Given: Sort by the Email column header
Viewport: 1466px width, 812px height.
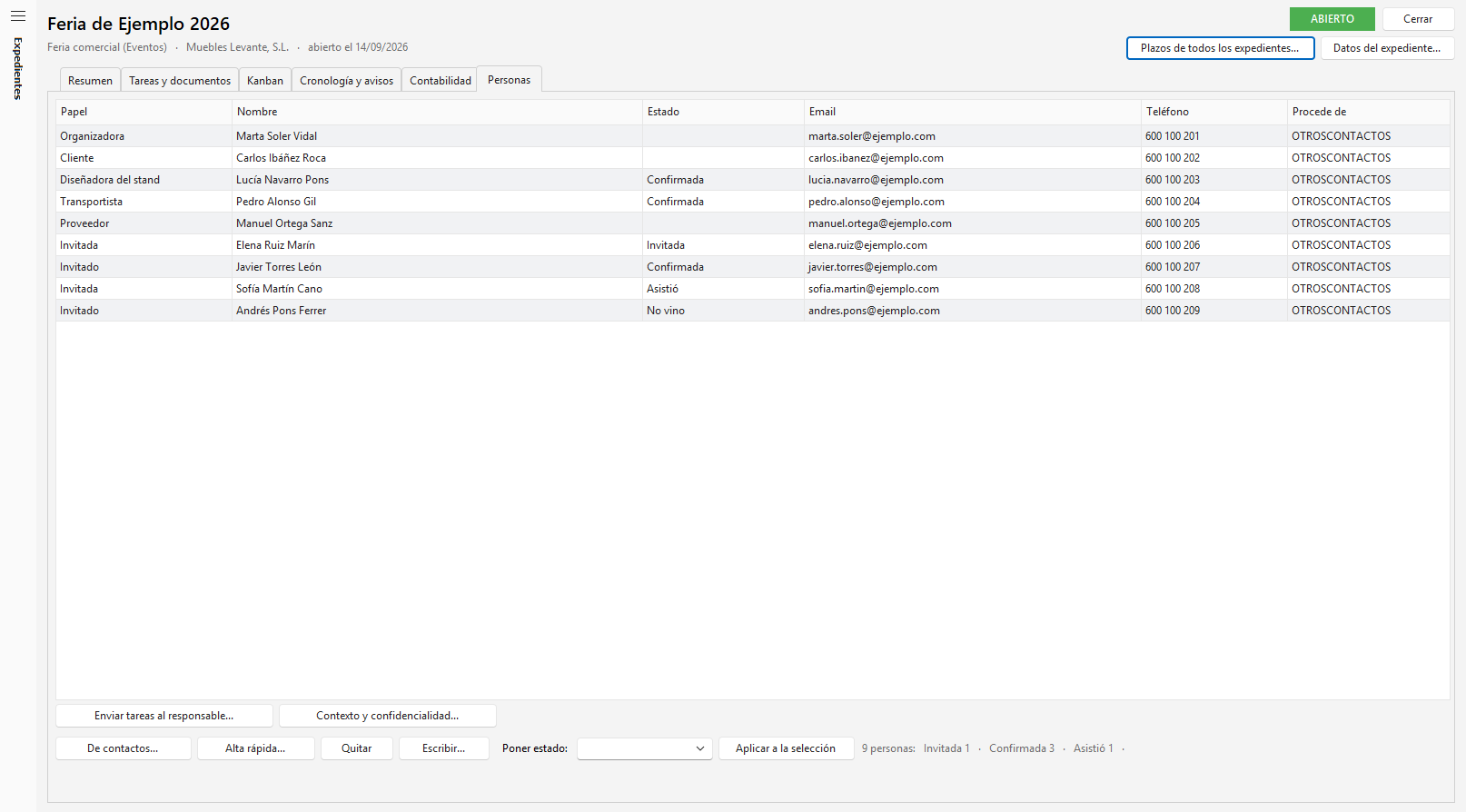Looking at the screenshot, I should pyautogui.click(x=973, y=112).
